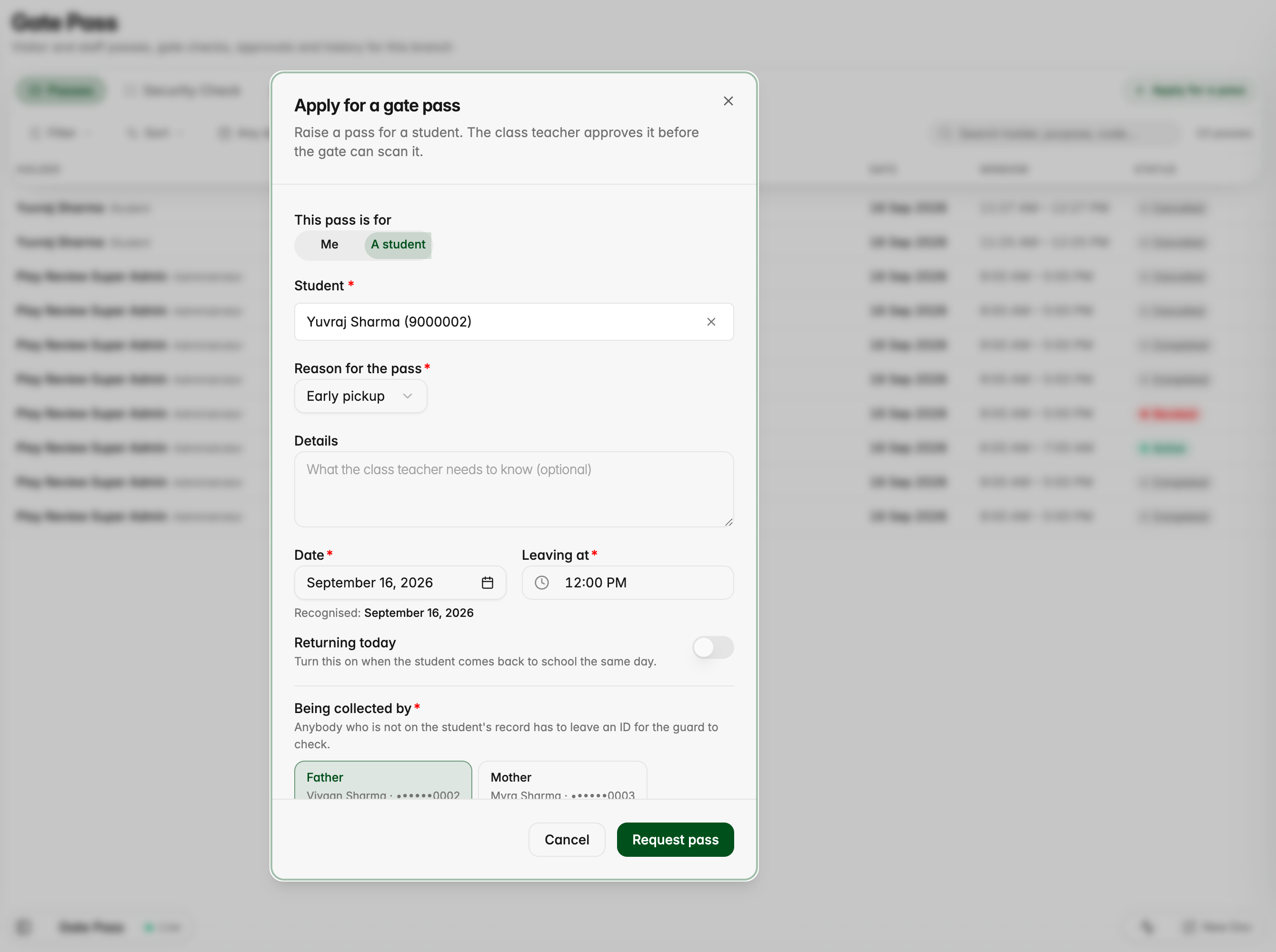Click the Recognised: September 16, 2026 text
The height and width of the screenshot is (952, 1276).
[384, 613]
